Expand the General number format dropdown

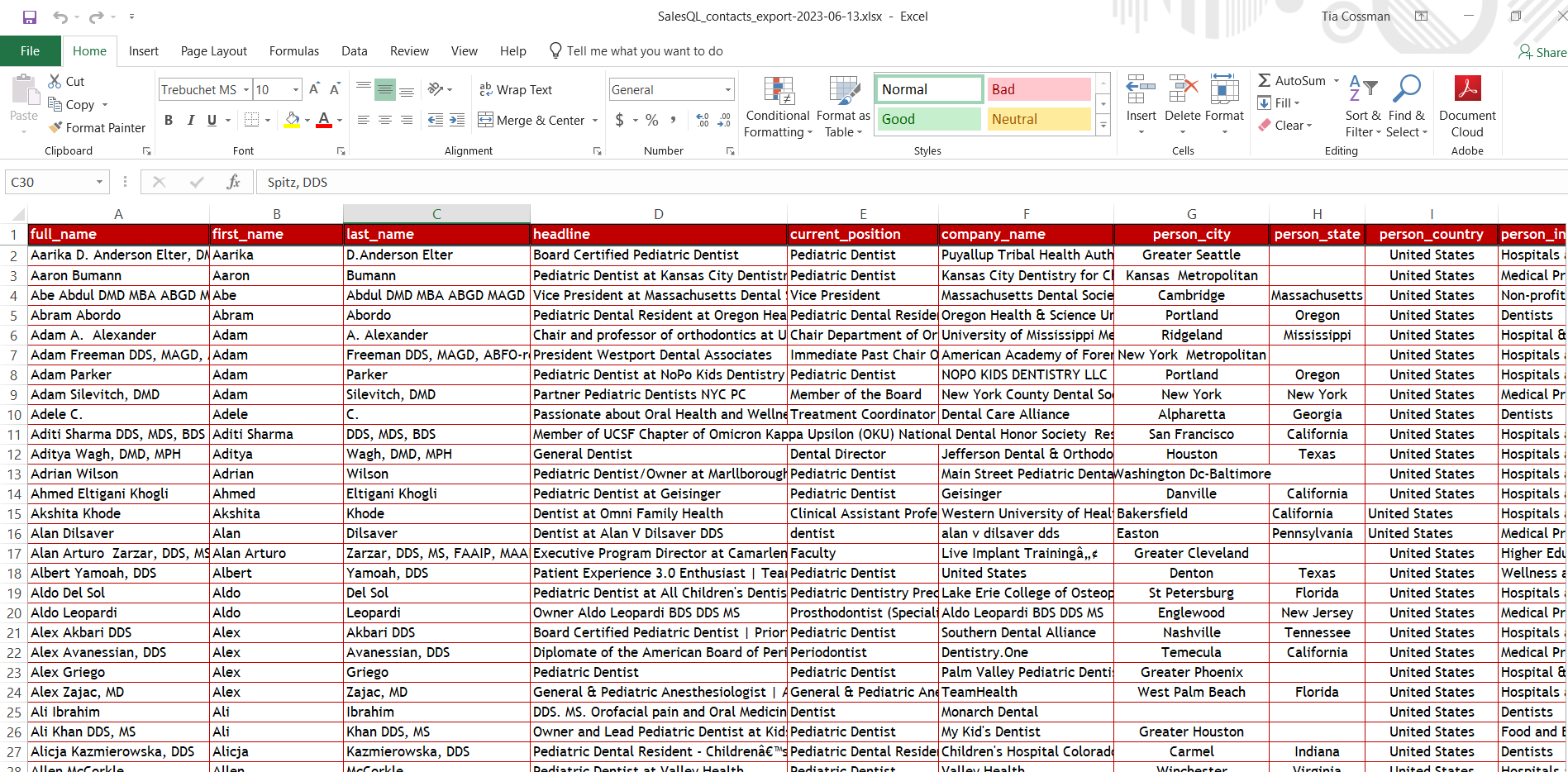point(728,89)
